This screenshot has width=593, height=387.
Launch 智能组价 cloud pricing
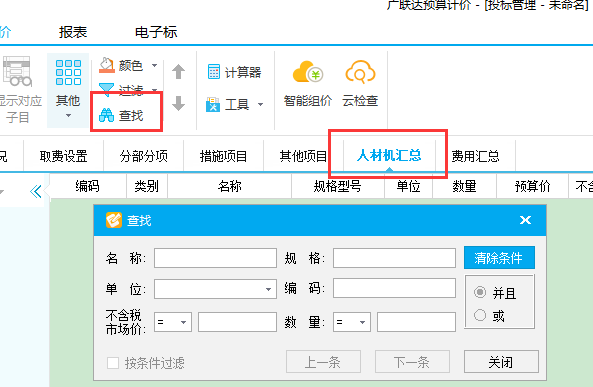tap(307, 84)
